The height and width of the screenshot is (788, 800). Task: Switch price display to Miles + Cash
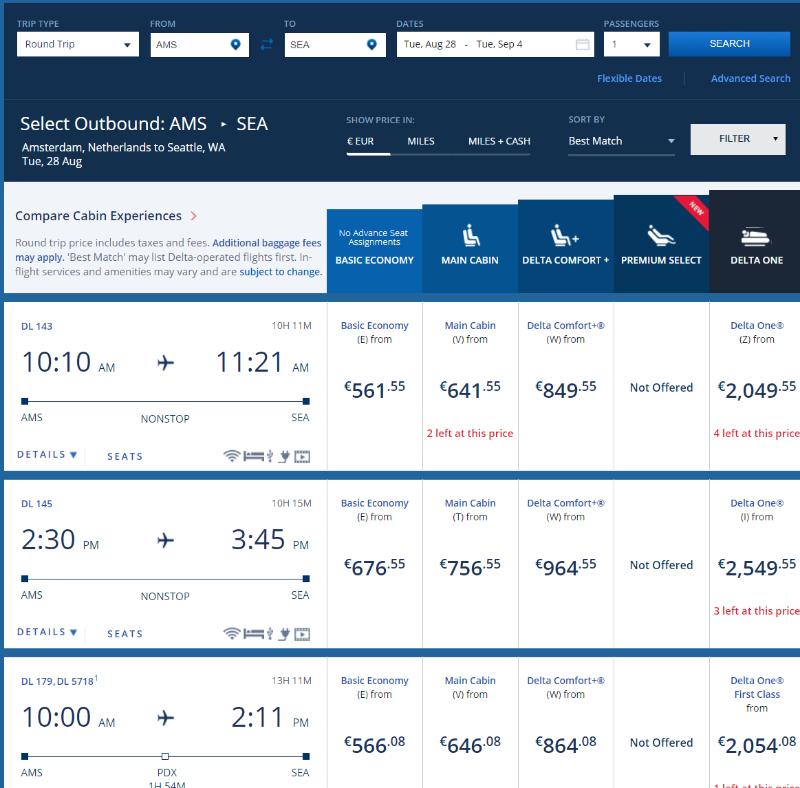499,141
